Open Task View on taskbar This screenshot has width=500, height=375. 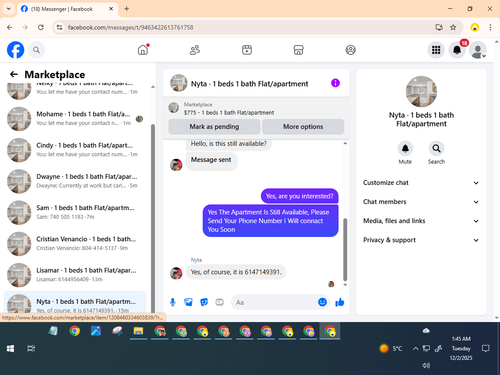pos(31,349)
